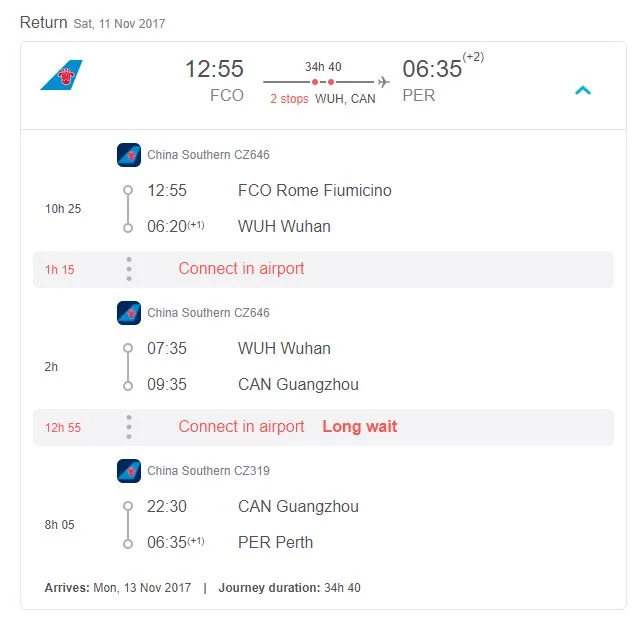Viewport: 639px width, 624px height.
Task: Select the 12:55 FCO departure time in the header
Action: pos(214,69)
